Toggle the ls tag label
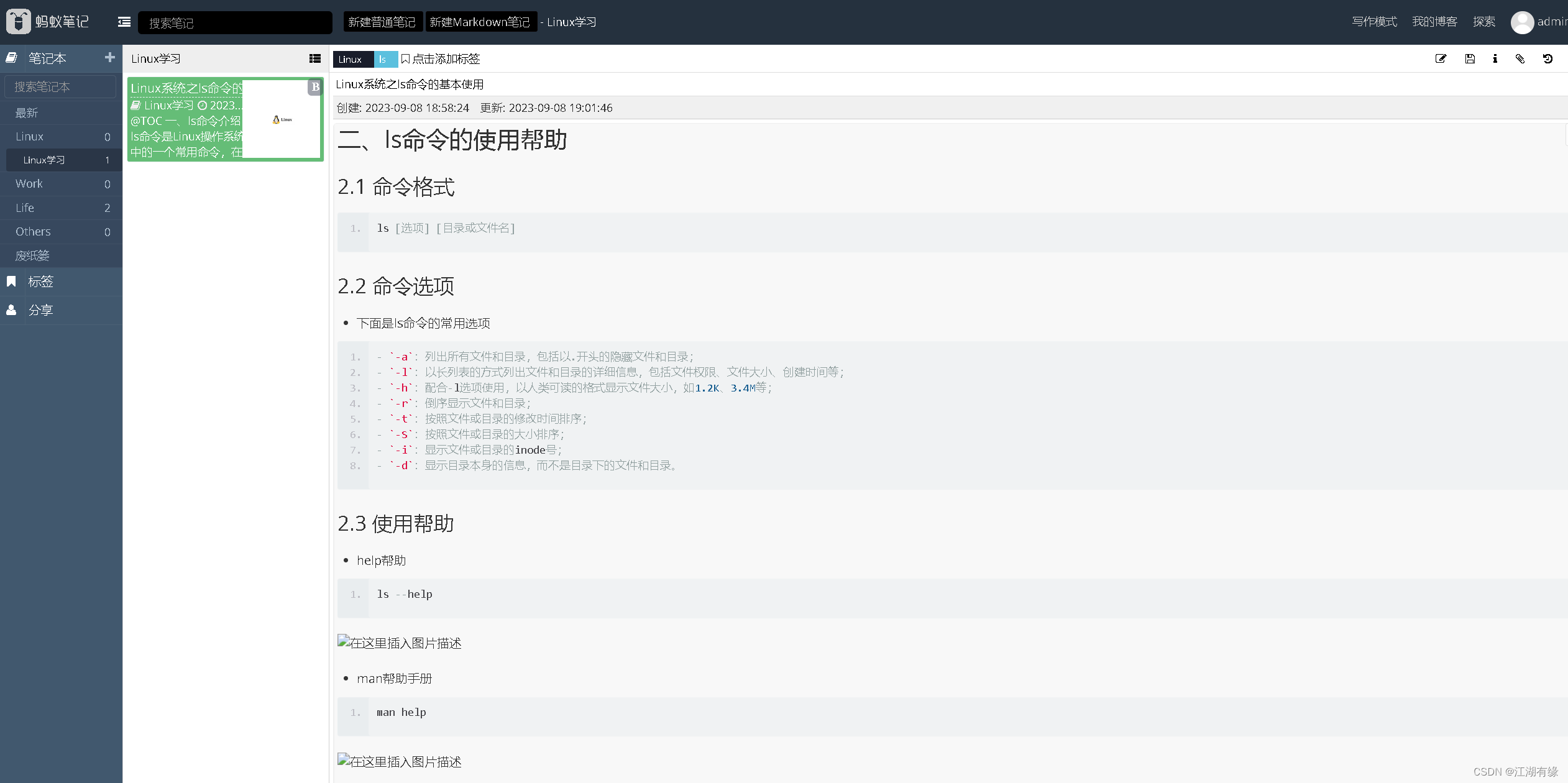The height and width of the screenshot is (783, 1568). [382, 58]
